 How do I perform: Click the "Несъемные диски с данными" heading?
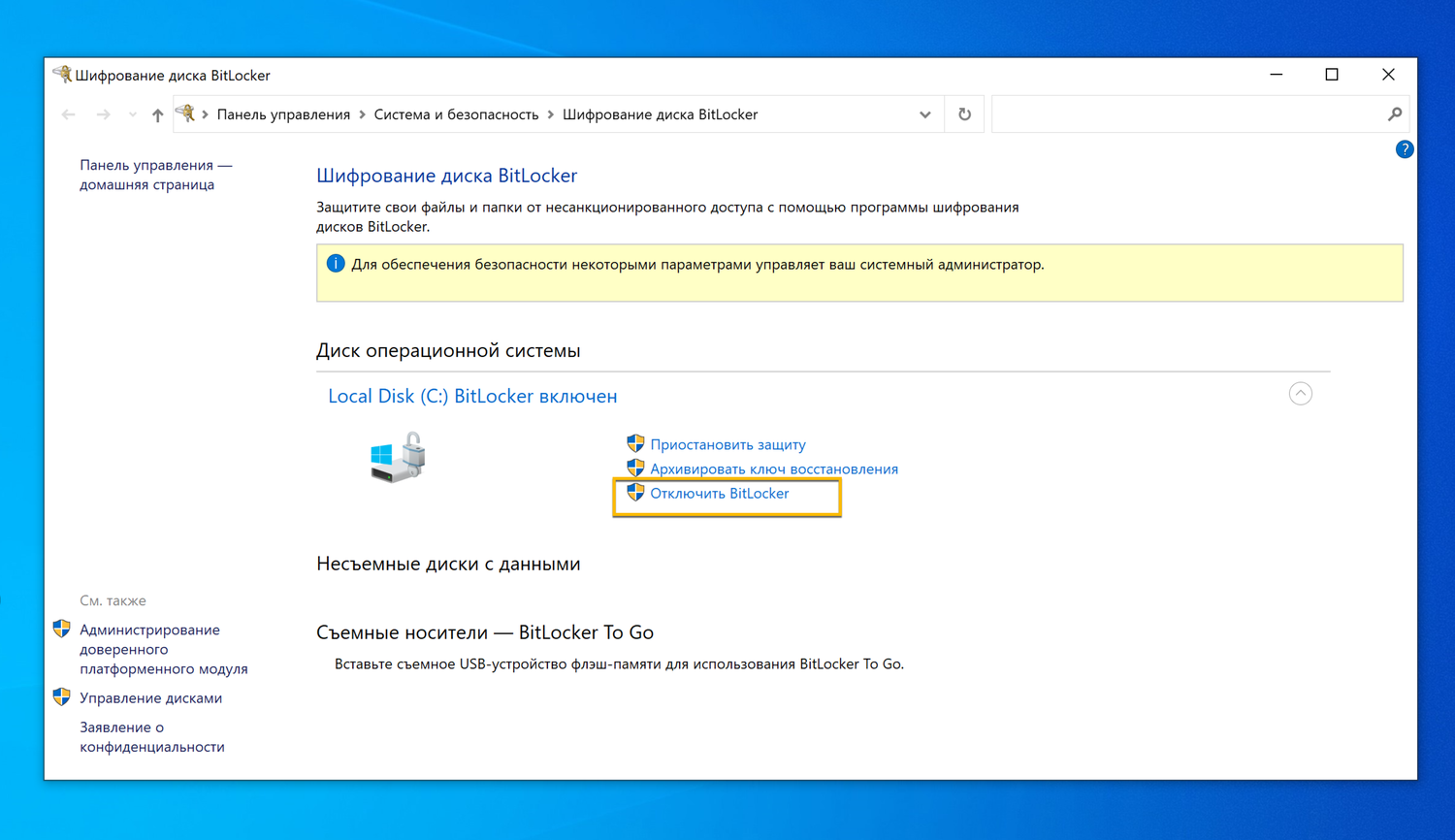pyautogui.click(x=448, y=564)
